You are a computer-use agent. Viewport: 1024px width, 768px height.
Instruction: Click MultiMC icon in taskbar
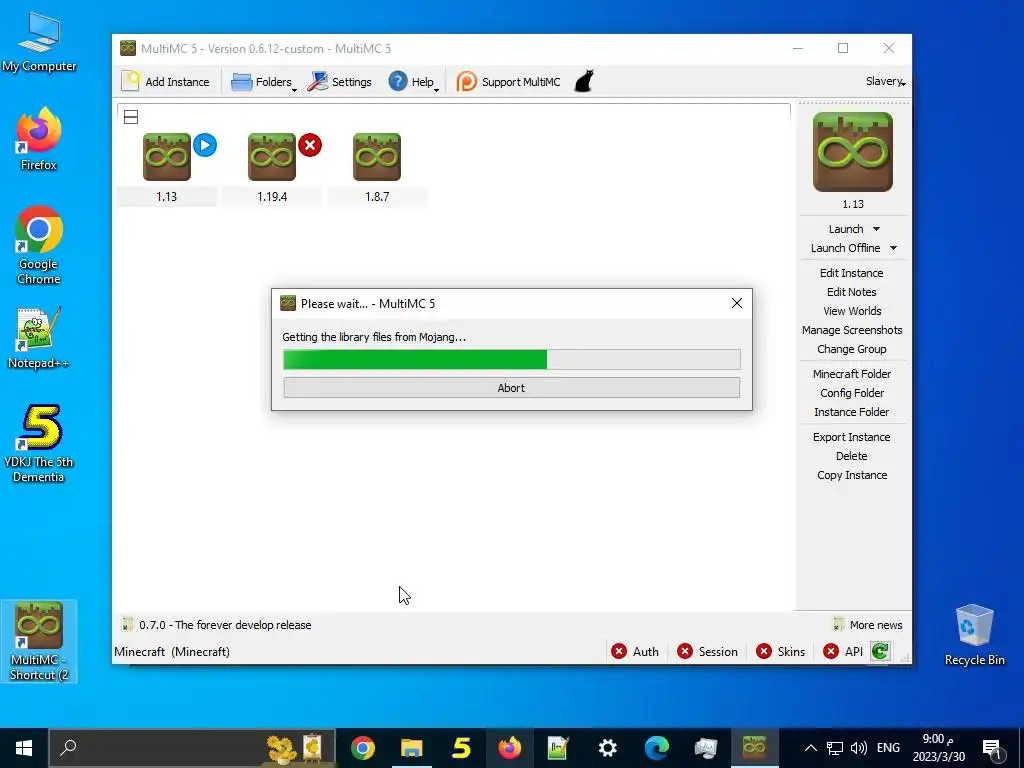[754, 748]
